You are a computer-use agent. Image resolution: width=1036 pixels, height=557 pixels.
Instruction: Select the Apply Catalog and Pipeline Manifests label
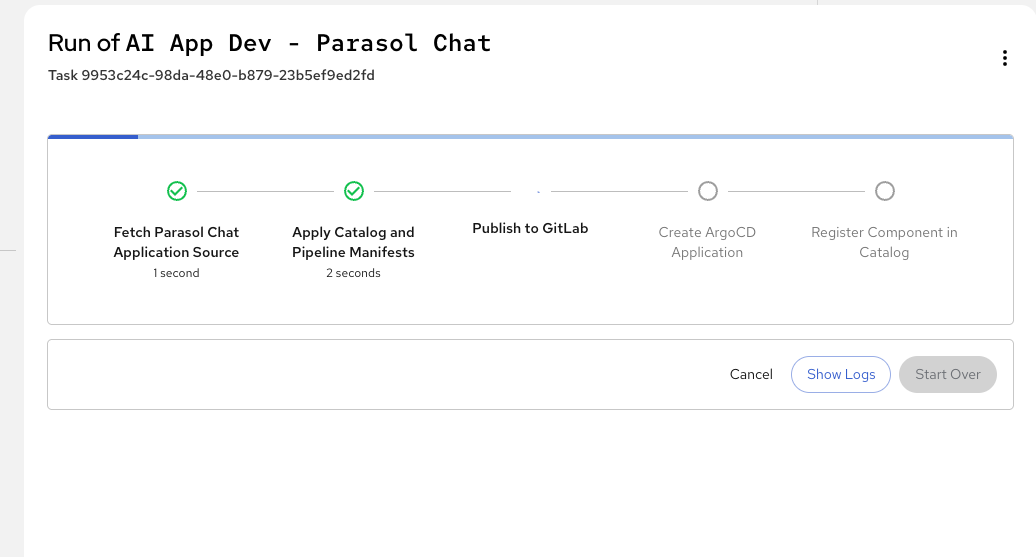pos(353,242)
